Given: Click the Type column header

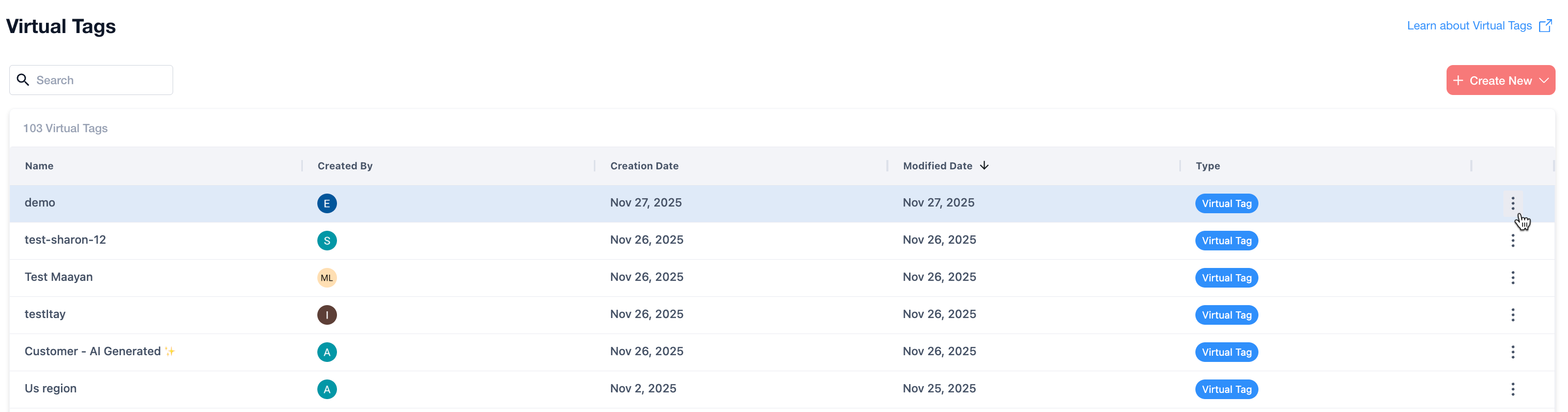Looking at the screenshot, I should point(1207,166).
